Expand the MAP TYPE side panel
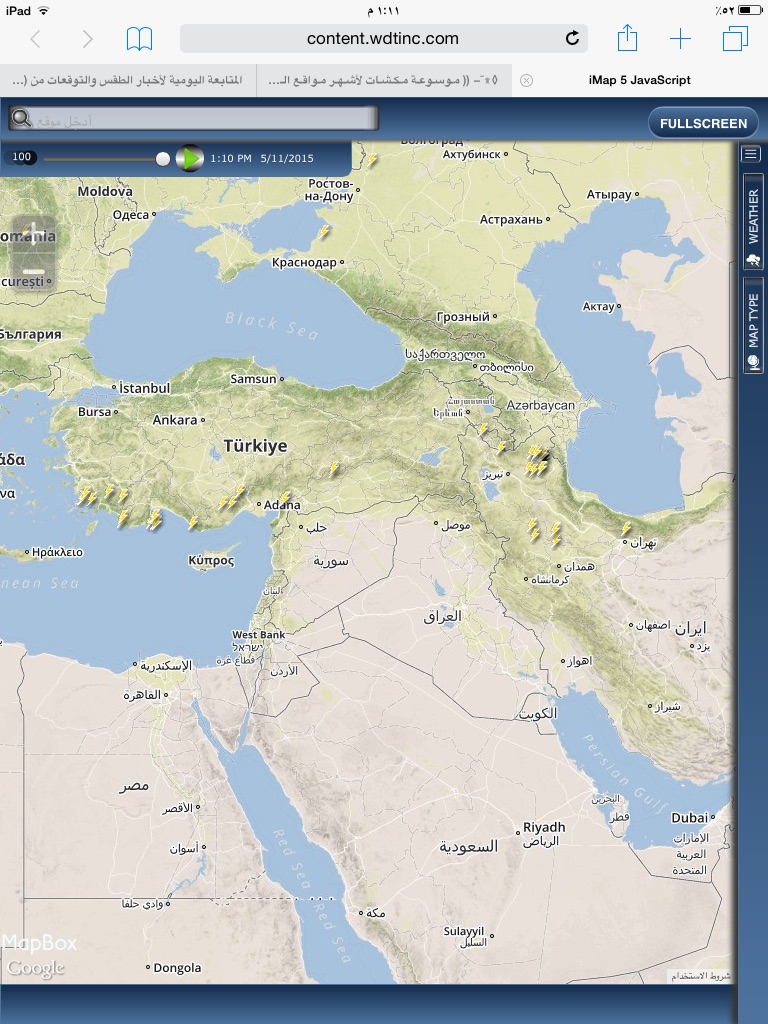This screenshot has width=768, height=1024. click(x=753, y=325)
